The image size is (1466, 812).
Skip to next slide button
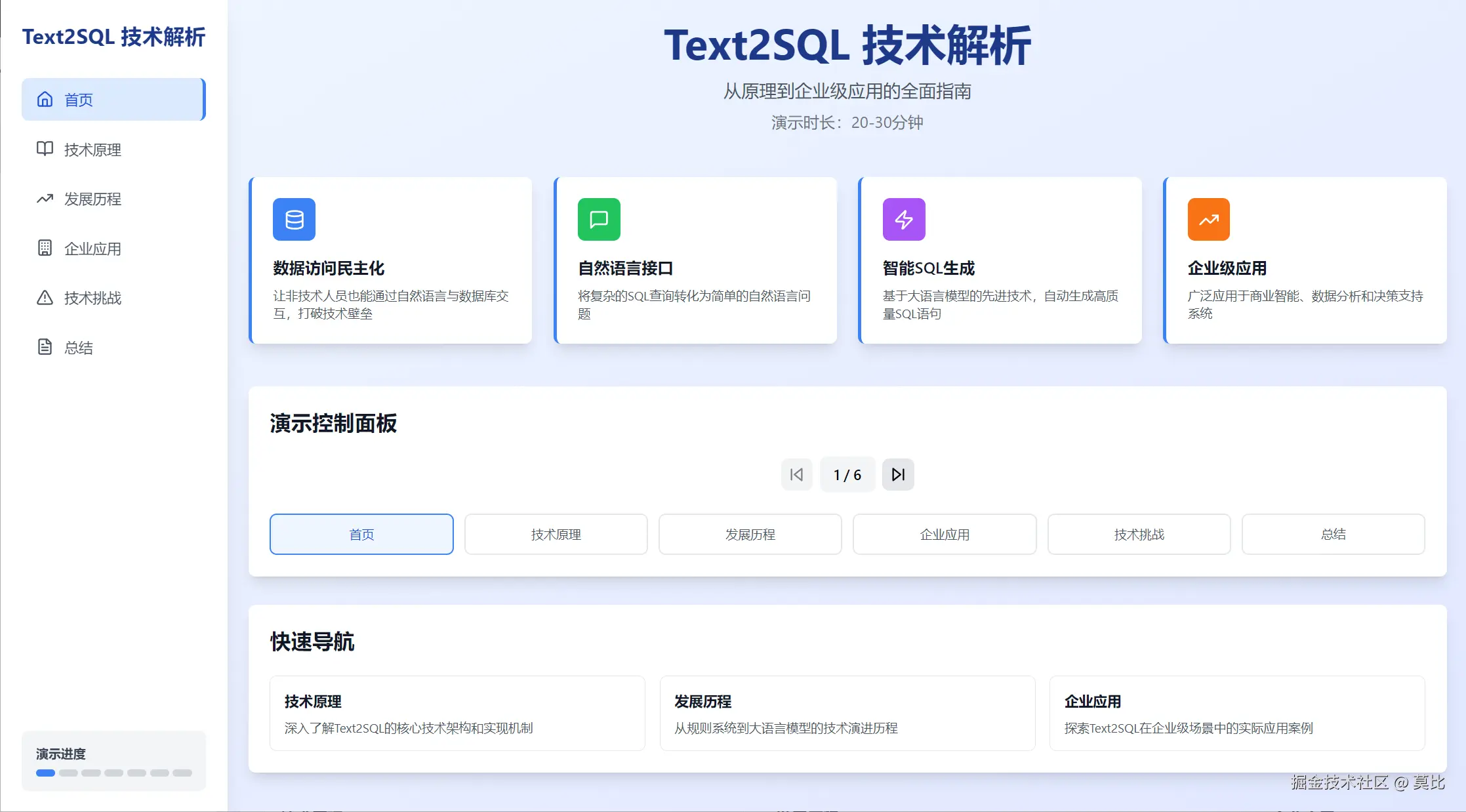(898, 474)
